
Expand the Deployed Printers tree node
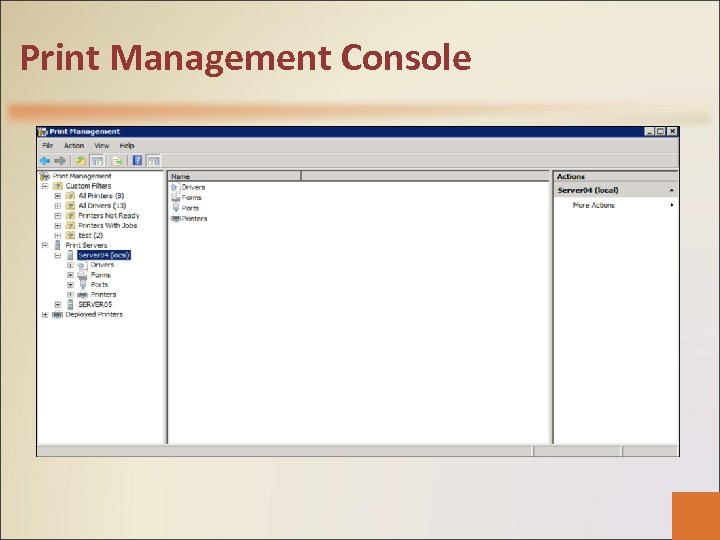click(45, 315)
